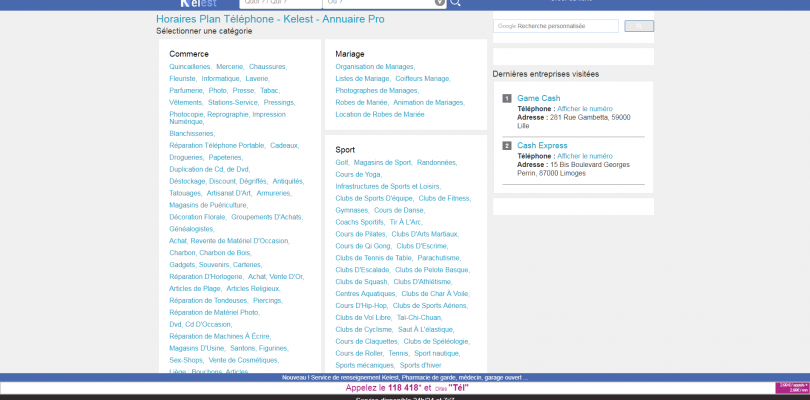Open the Quincailleries category
The image size is (810, 400).
(x=190, y=66)
